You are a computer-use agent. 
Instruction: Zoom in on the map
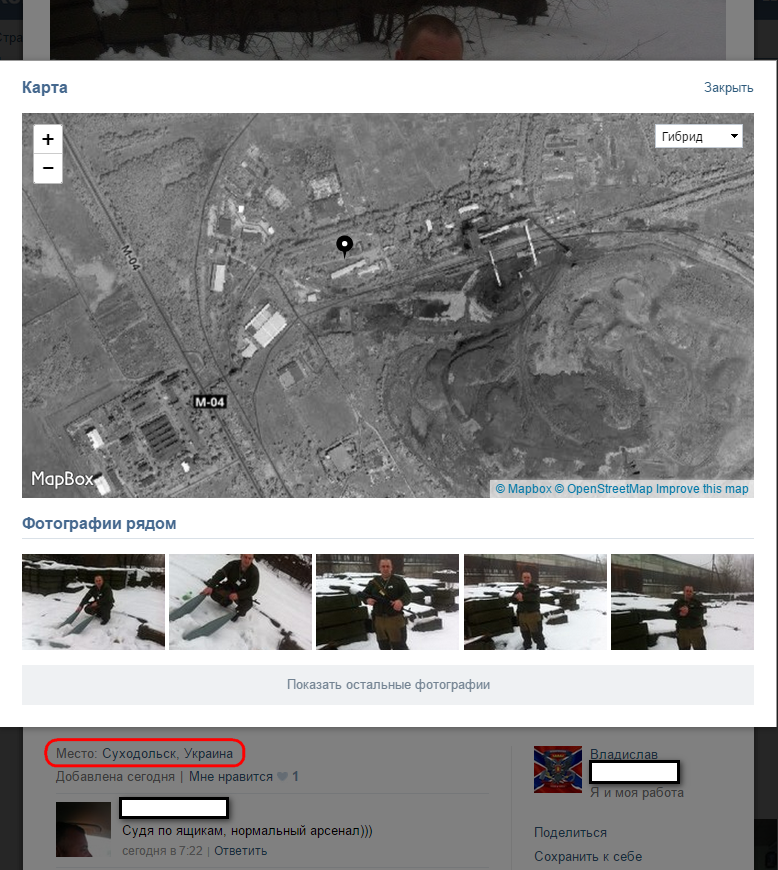pyautogui.click(x=48, y=139)
